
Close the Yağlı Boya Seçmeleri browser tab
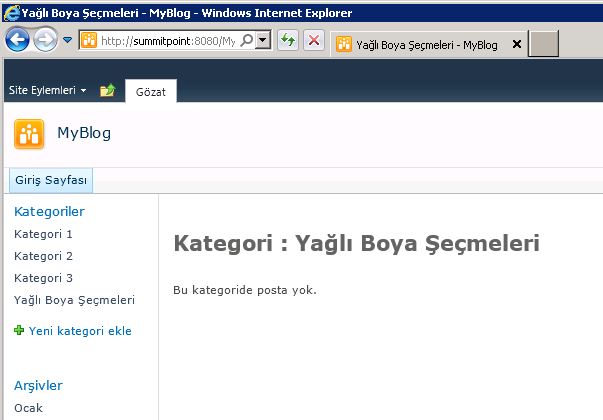coord(516,44)
